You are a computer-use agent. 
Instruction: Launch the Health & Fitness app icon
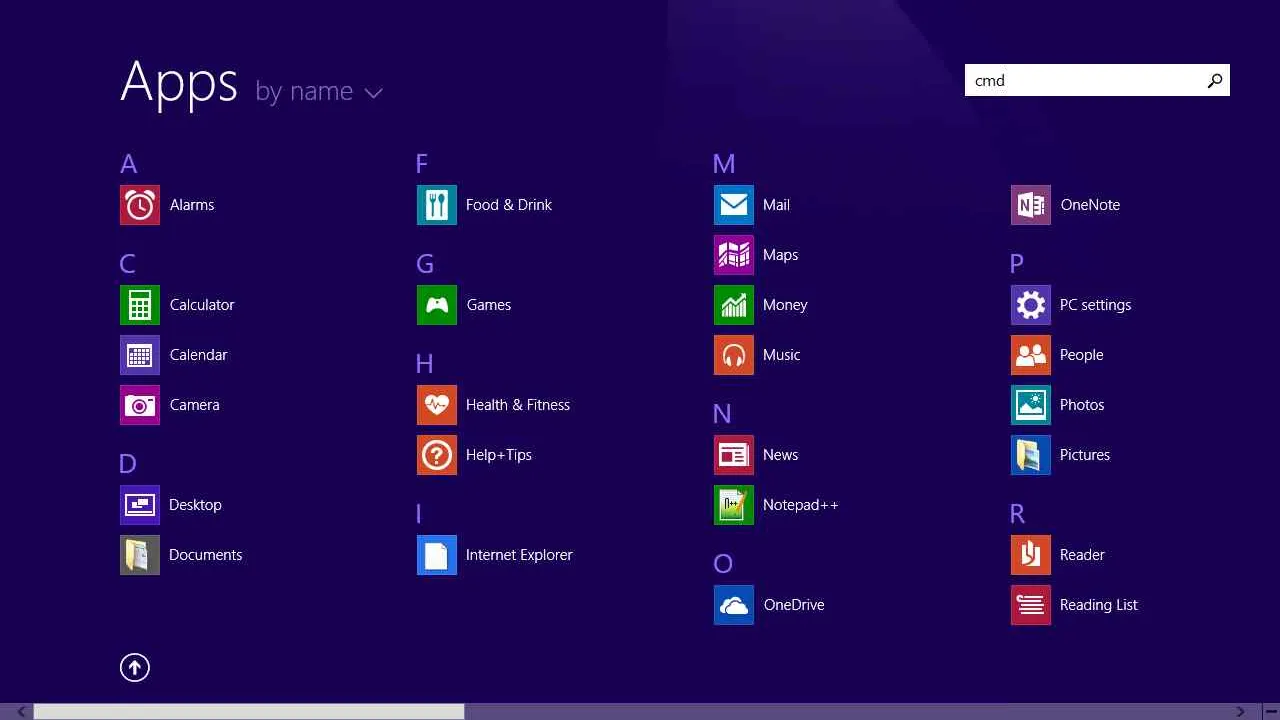(437, 405)
